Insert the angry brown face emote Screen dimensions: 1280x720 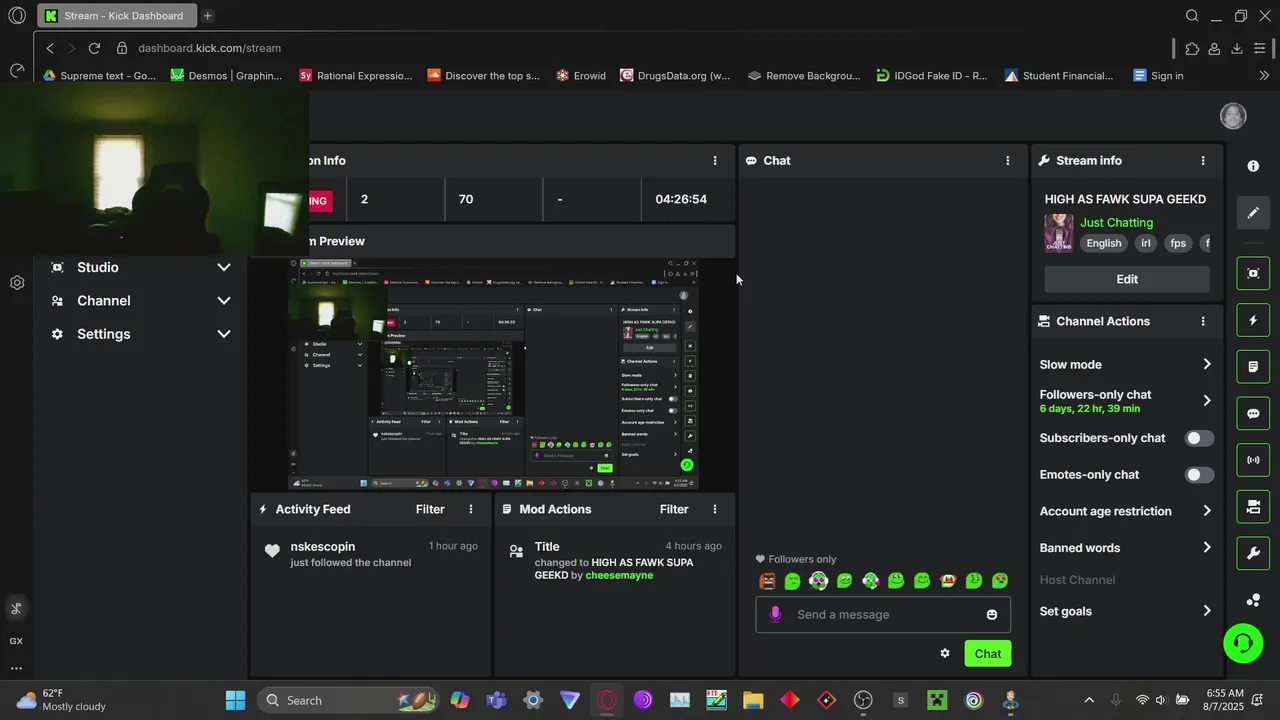768,581
